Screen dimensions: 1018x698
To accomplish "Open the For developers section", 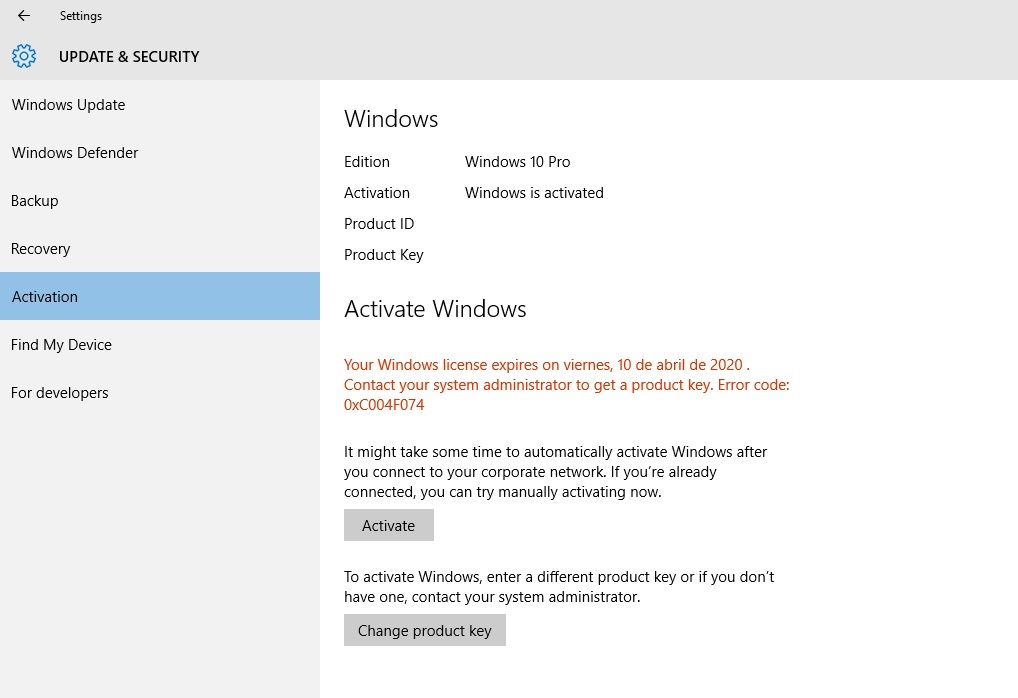I will click(x=160, y=393).
